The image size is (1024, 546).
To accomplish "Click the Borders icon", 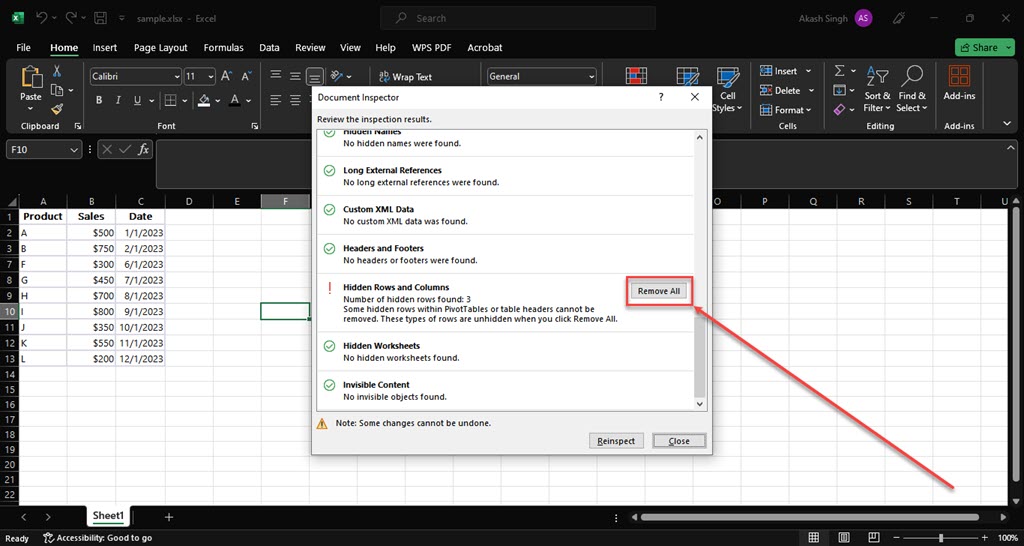I will point(170,100).
